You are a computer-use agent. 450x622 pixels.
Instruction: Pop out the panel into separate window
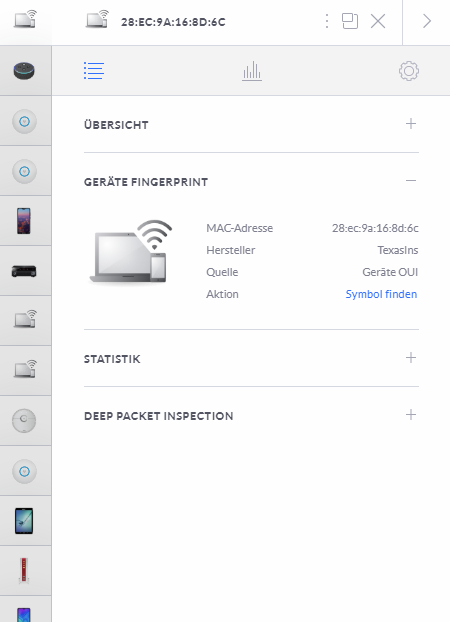pos(350,21)
